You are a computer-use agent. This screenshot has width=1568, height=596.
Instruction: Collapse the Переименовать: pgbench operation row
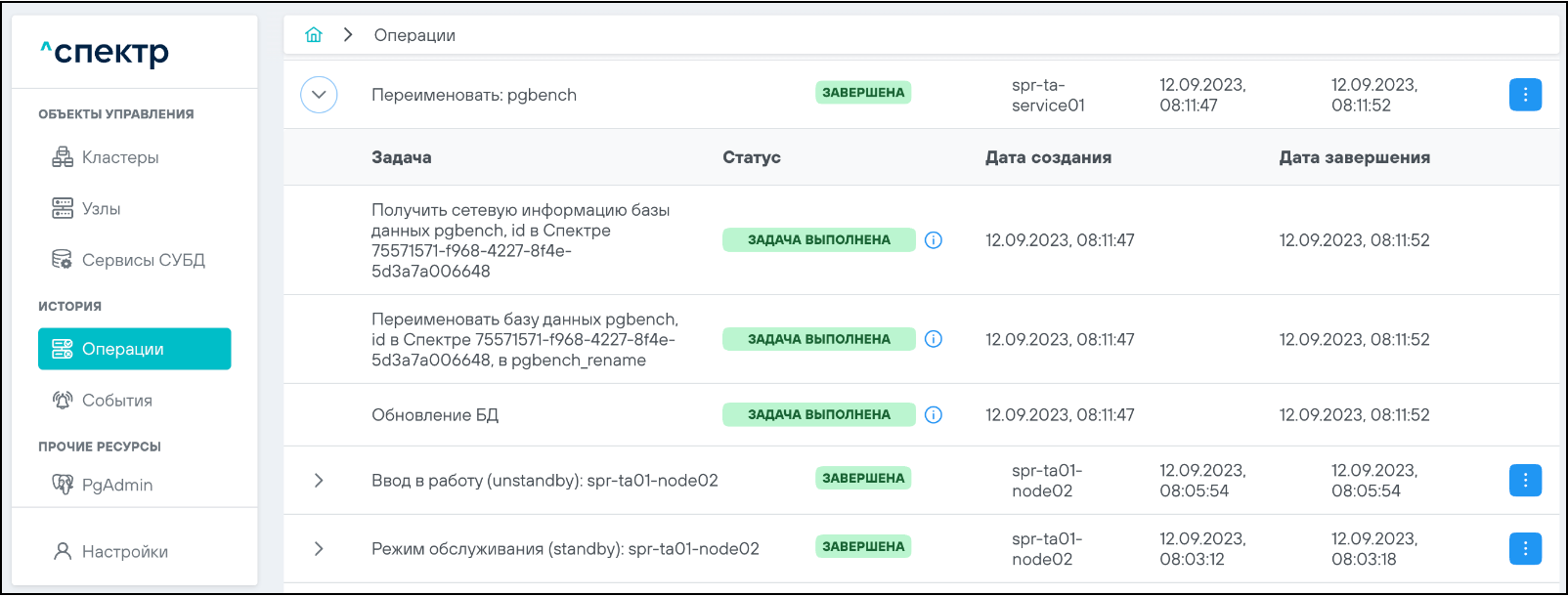click(x=319, y=95)
